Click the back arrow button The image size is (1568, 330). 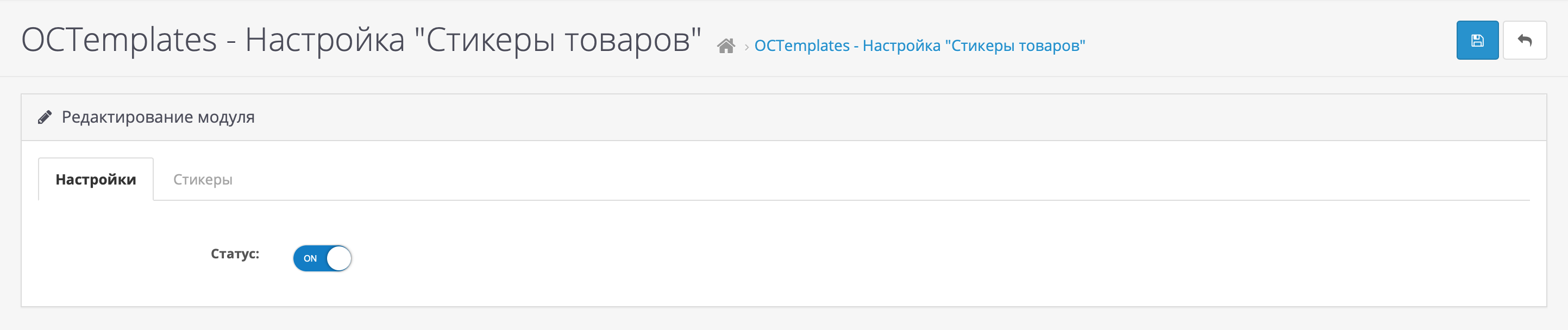click(1524, 40)
